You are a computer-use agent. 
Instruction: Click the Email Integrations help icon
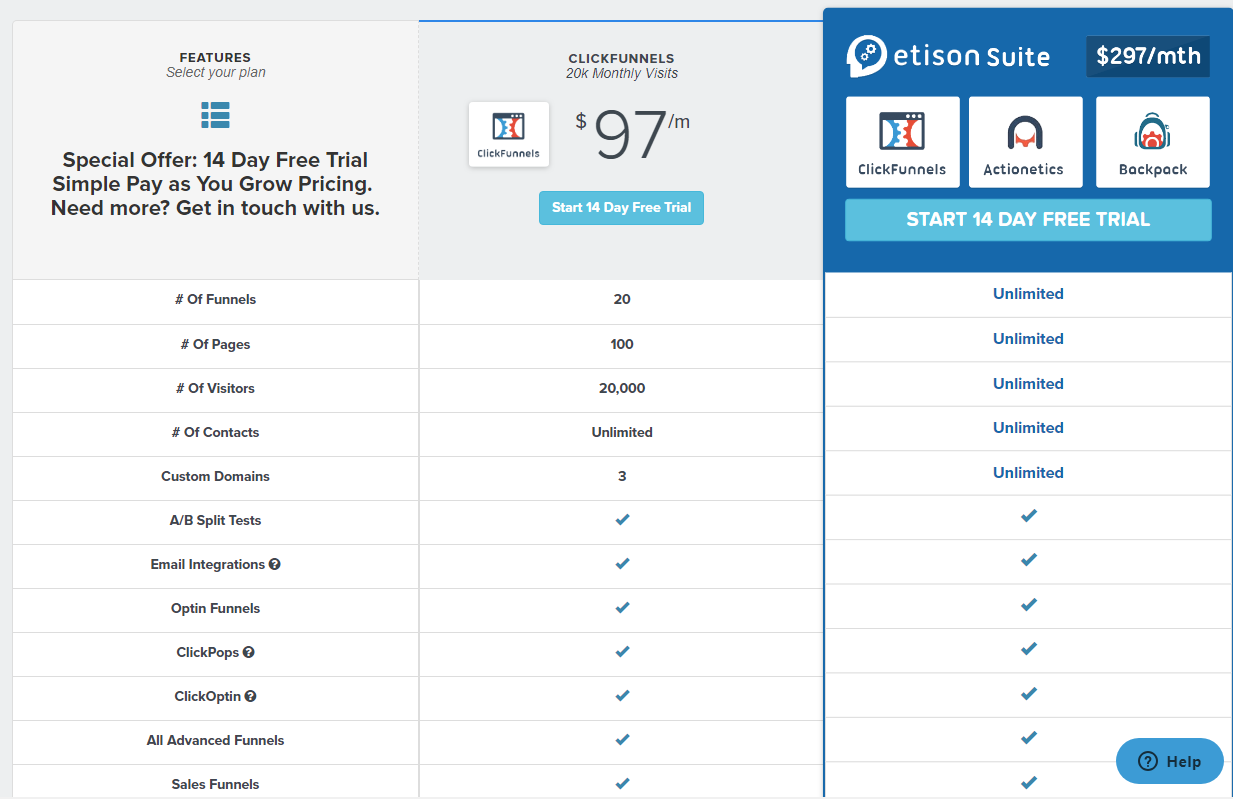tap(275, 564)
